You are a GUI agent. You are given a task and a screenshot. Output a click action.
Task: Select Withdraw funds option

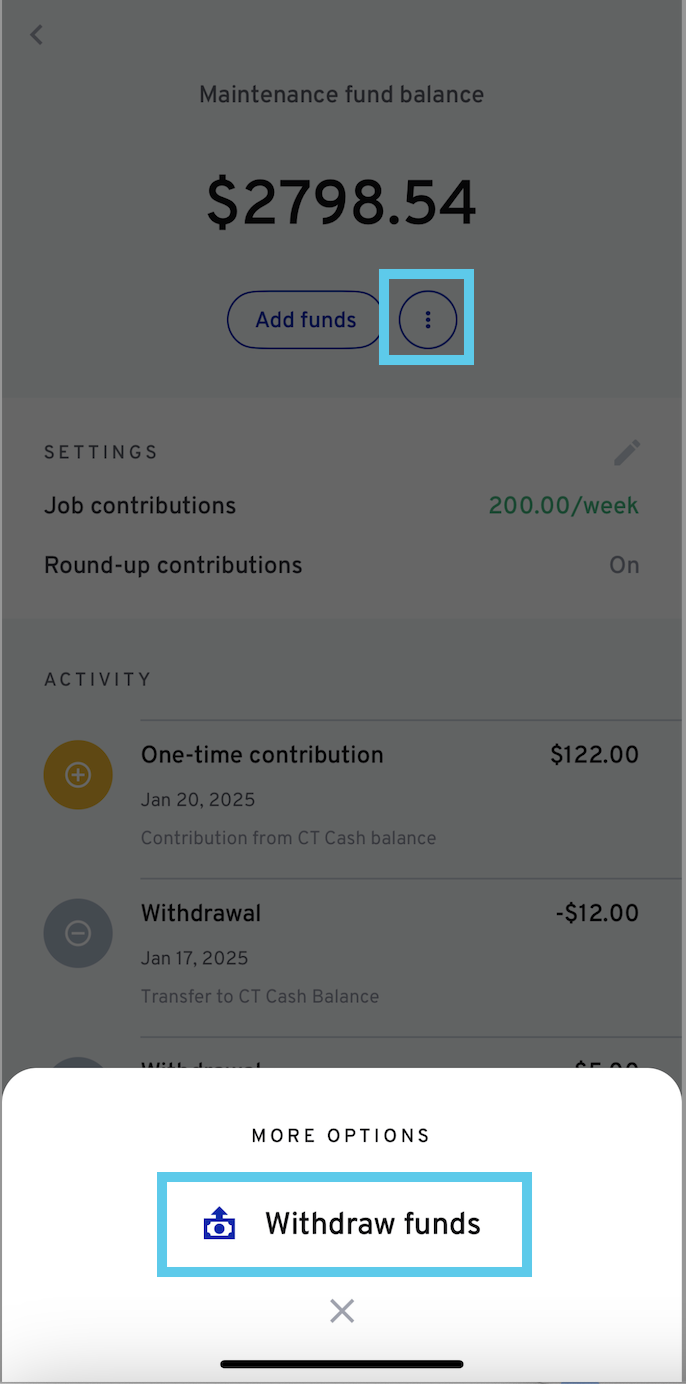point(344,1224)
